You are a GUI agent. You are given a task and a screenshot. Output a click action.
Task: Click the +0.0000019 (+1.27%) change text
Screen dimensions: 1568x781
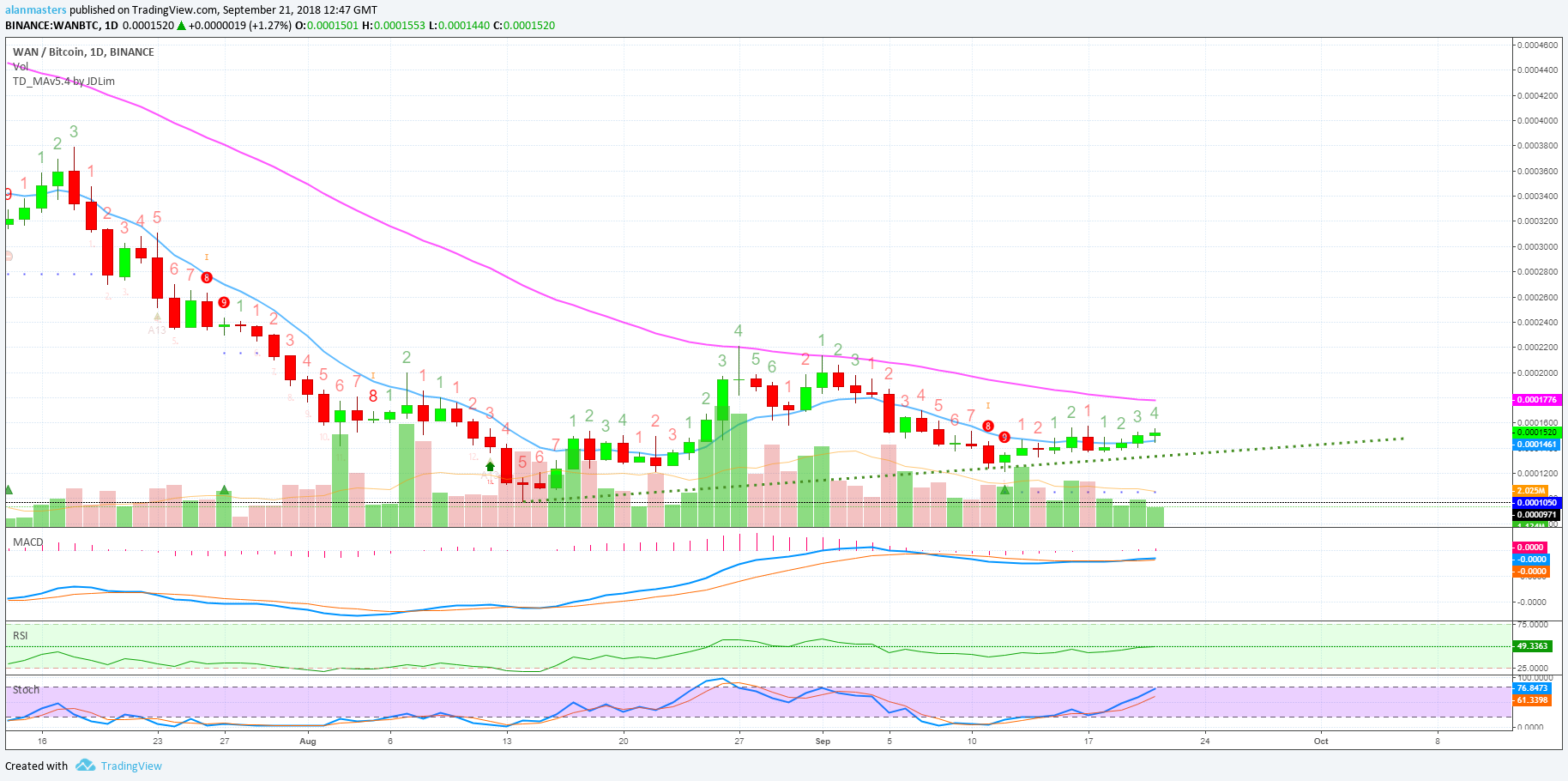point(241,25)
